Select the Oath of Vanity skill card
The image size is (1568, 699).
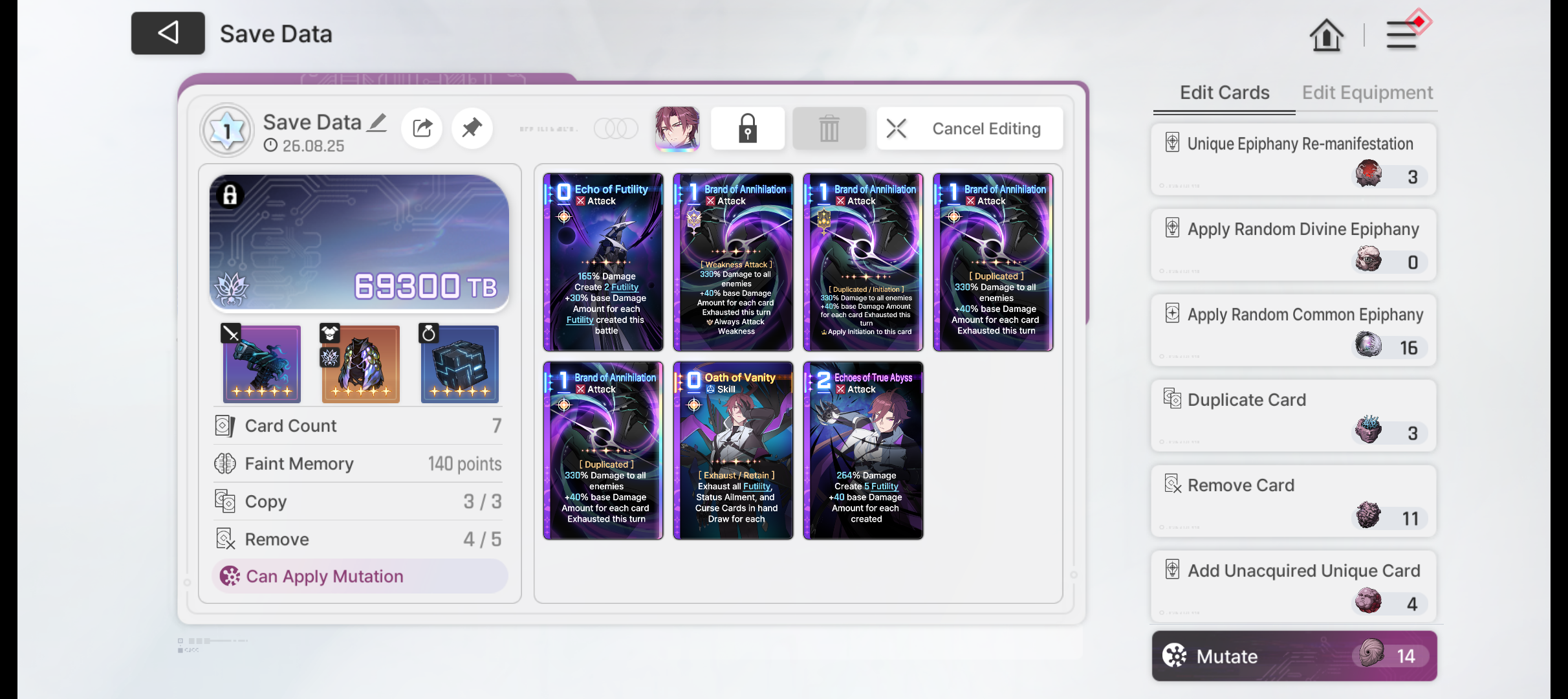734,450
